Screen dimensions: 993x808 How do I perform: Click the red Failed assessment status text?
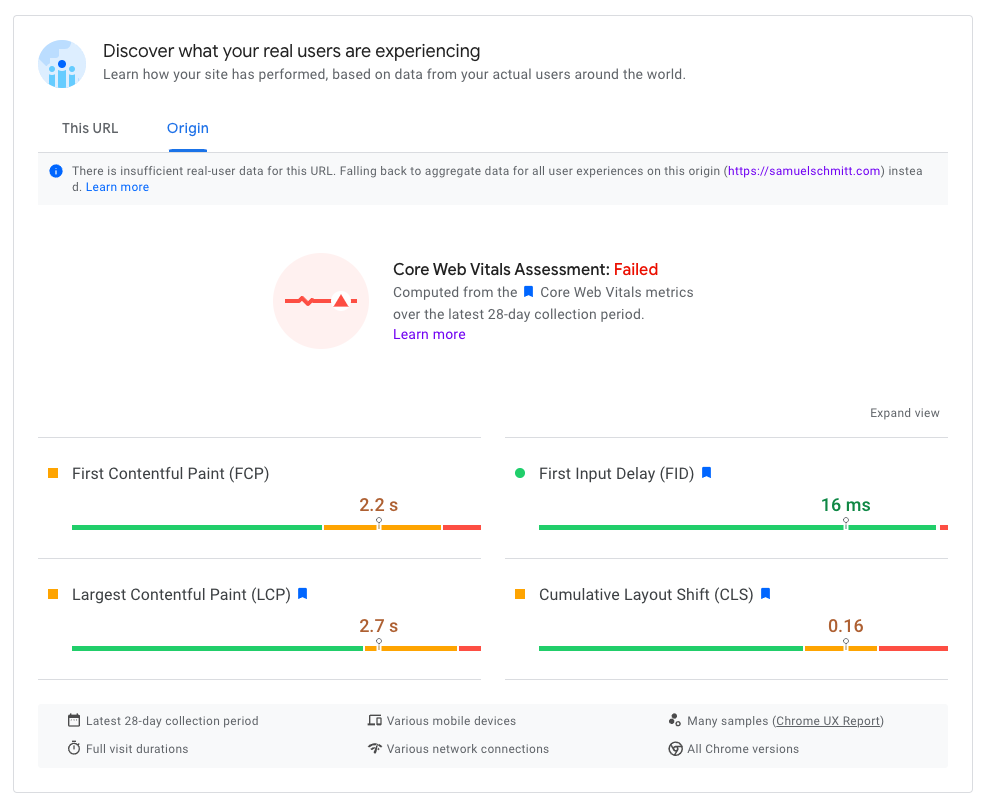(x=636, y=269)
